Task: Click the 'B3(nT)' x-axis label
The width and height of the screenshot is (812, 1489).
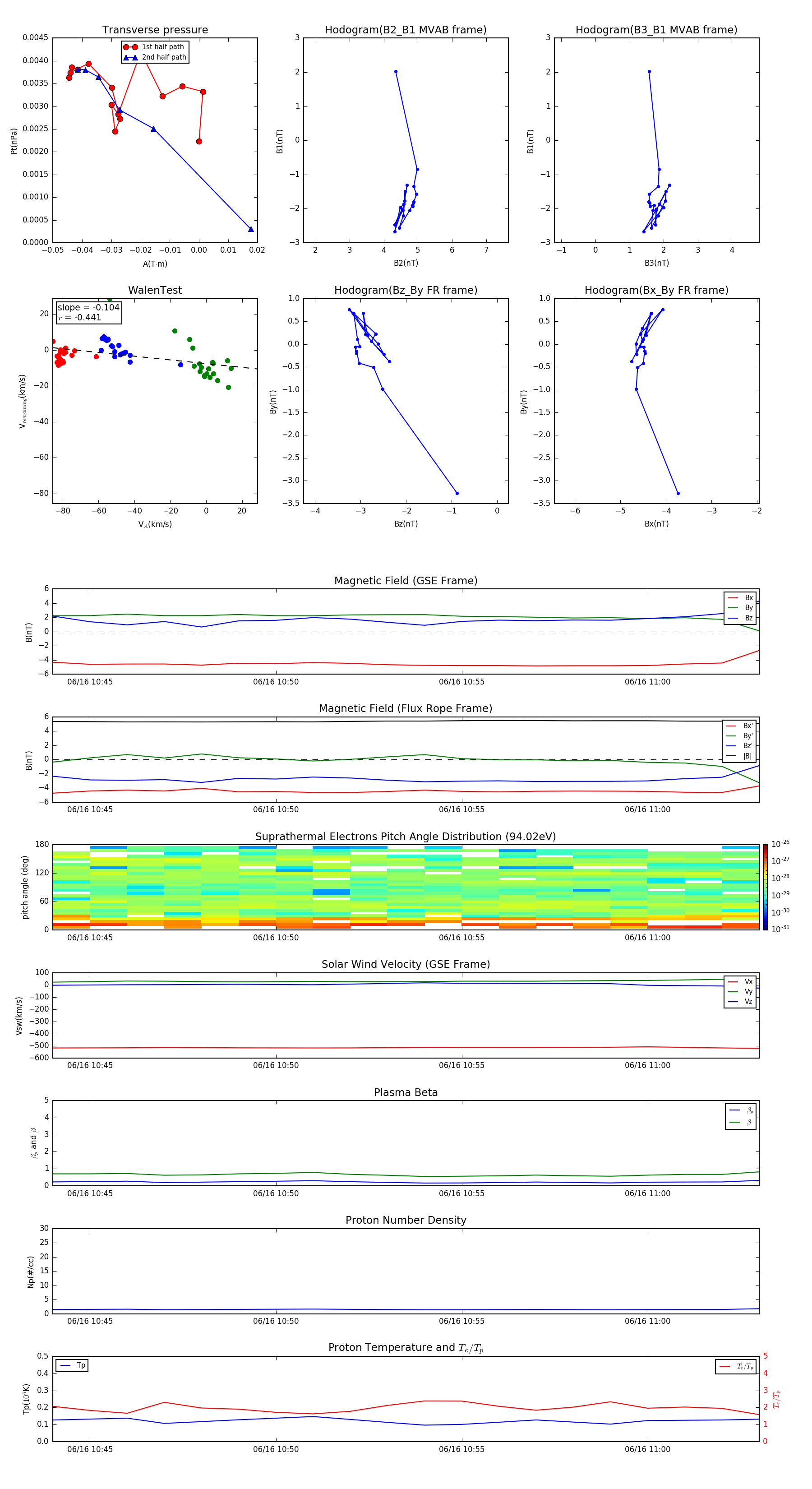Action: click(x=656, y=263)
